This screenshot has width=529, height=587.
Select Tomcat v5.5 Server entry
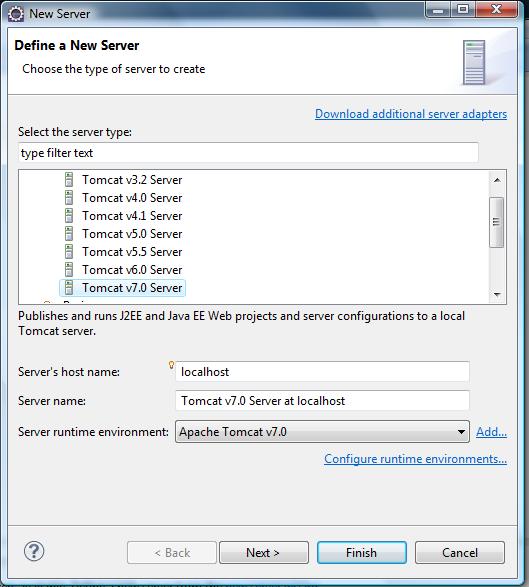132,252
